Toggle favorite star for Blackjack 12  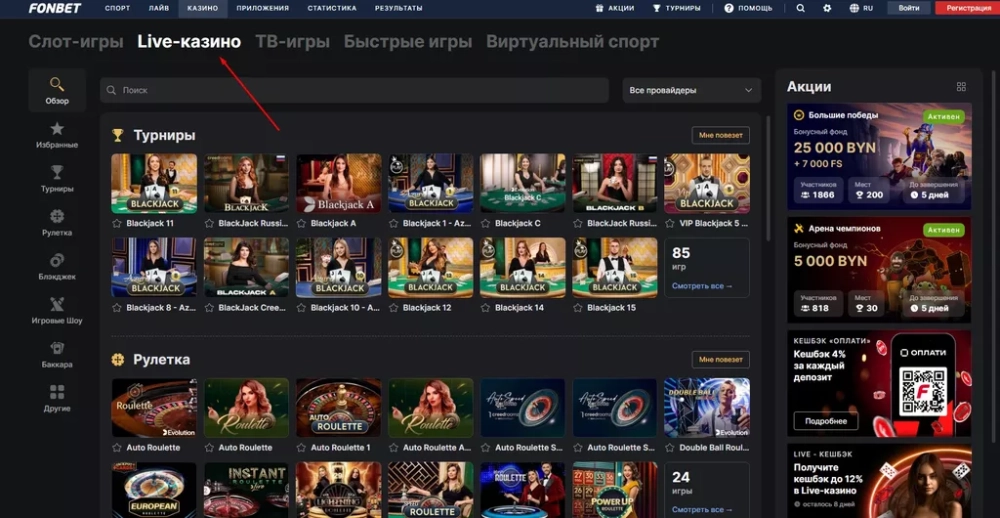tap(394, 308)
